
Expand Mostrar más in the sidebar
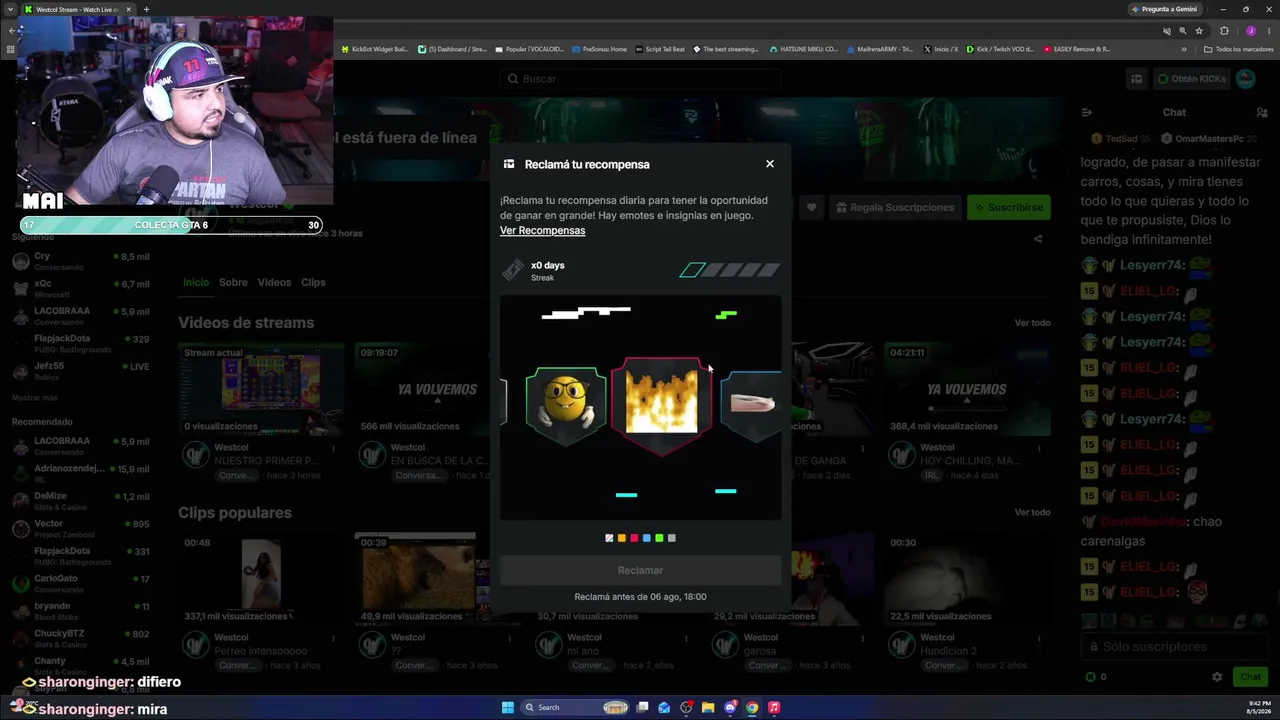(x=34, y=398)
